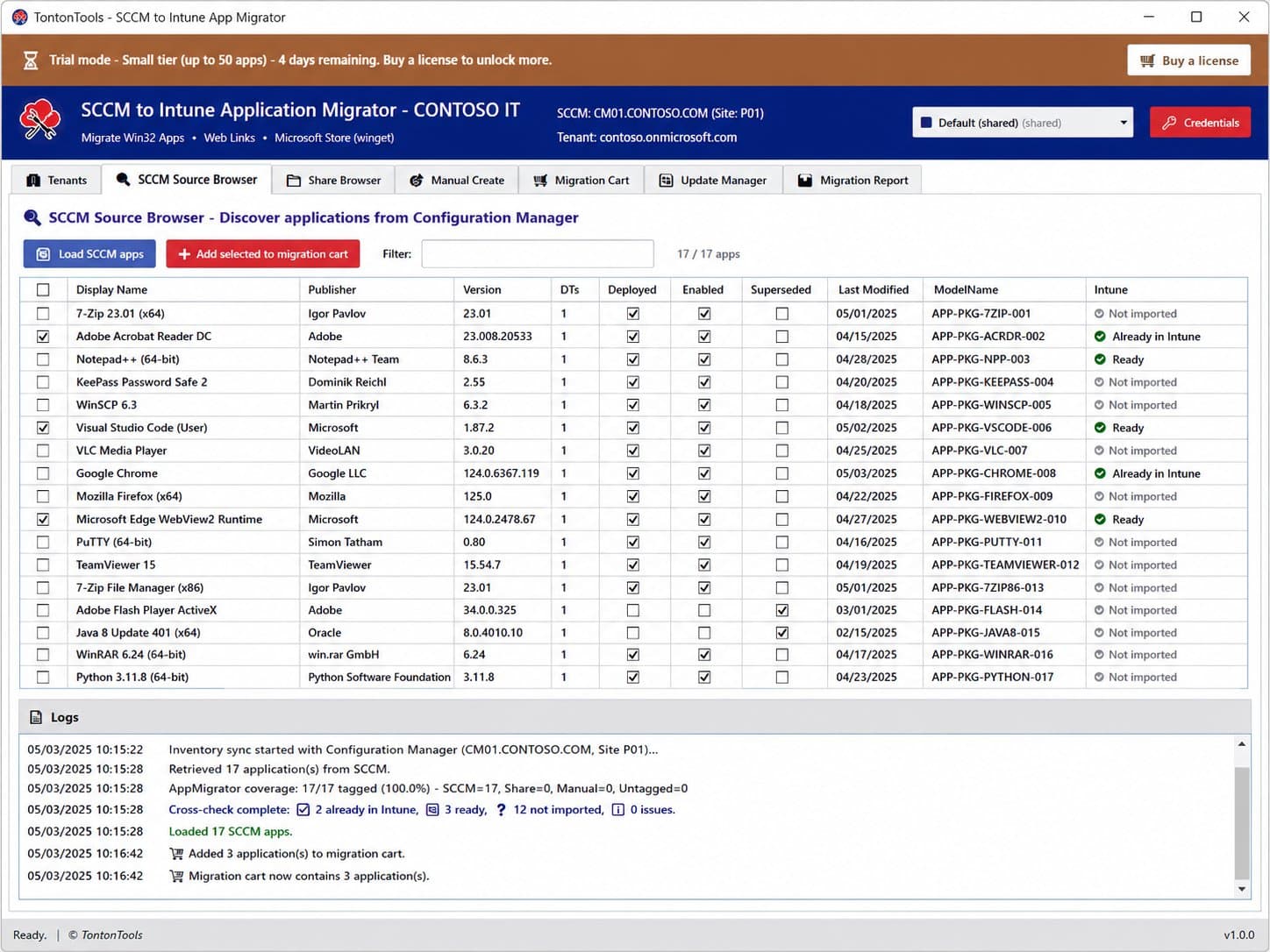The image size is (1270, 952).
Task: Click the magnifier icon beside SCCM Source Browser heading
Action: [x=32, y=217]
